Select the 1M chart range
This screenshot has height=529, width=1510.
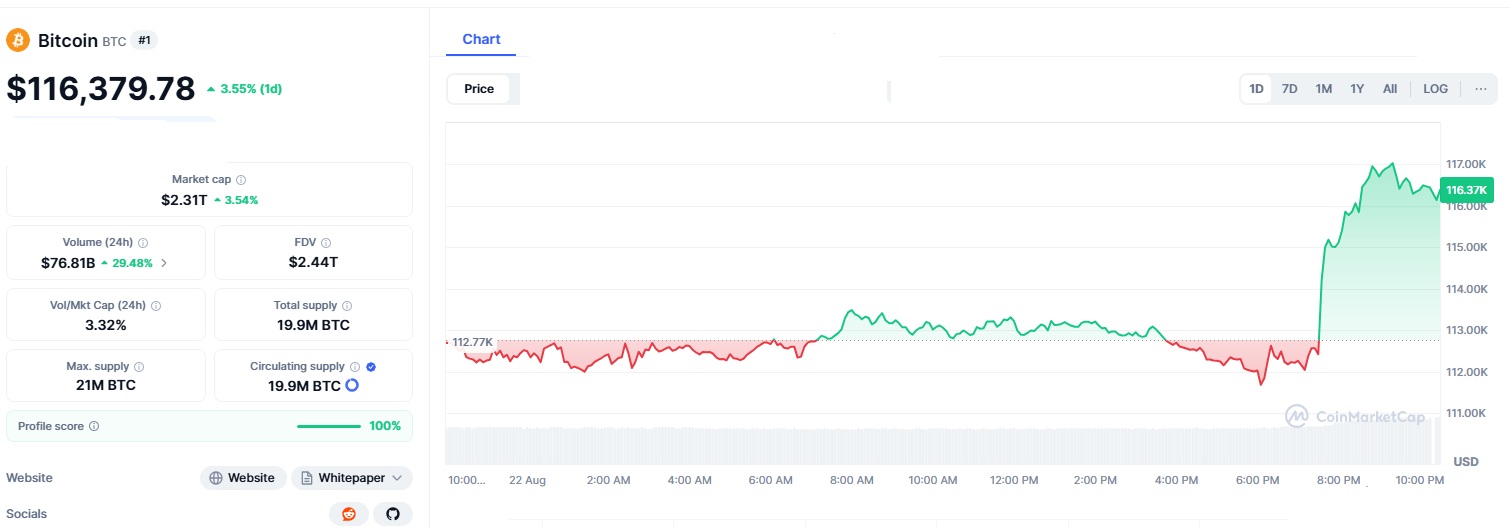pyautogui.click(x=1324, y=89)
